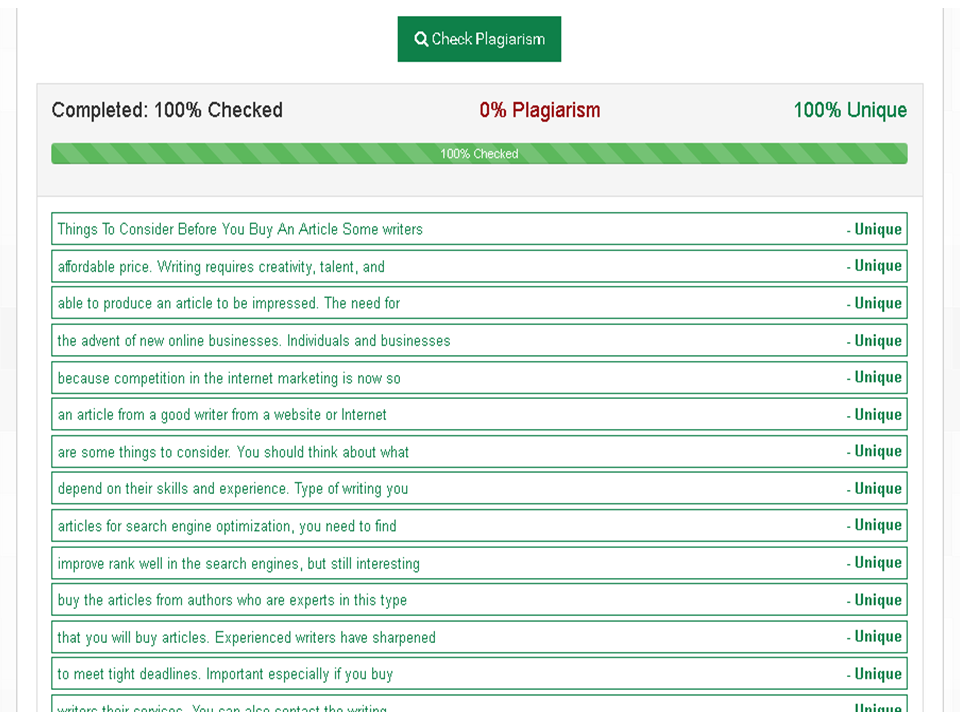The width and height of the screenshot is (960, 720).
Task: Click Unique next to 'that you will buy articles'
Action: (876, 636)
